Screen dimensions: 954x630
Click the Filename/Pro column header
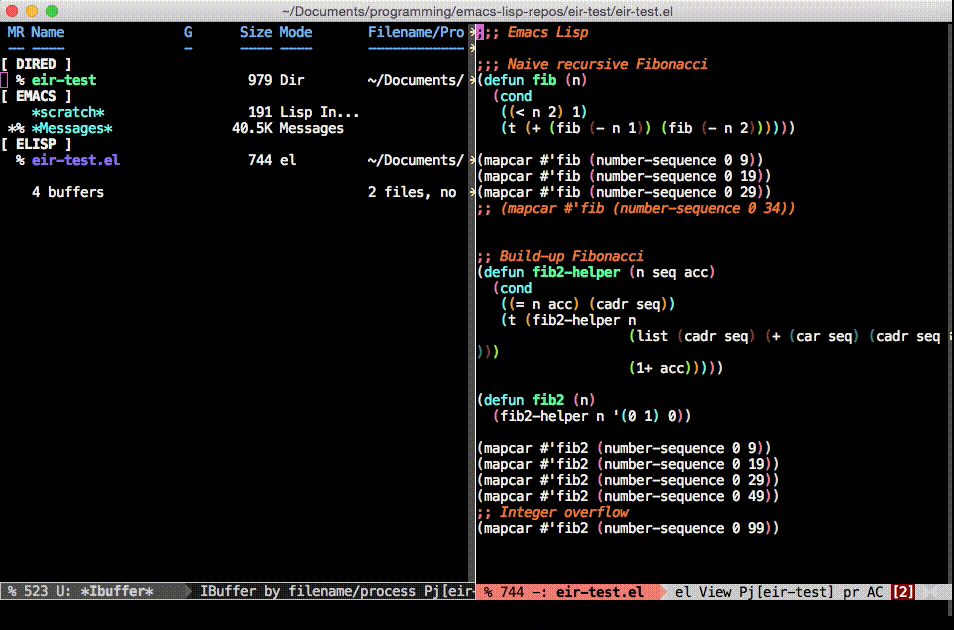416,32
